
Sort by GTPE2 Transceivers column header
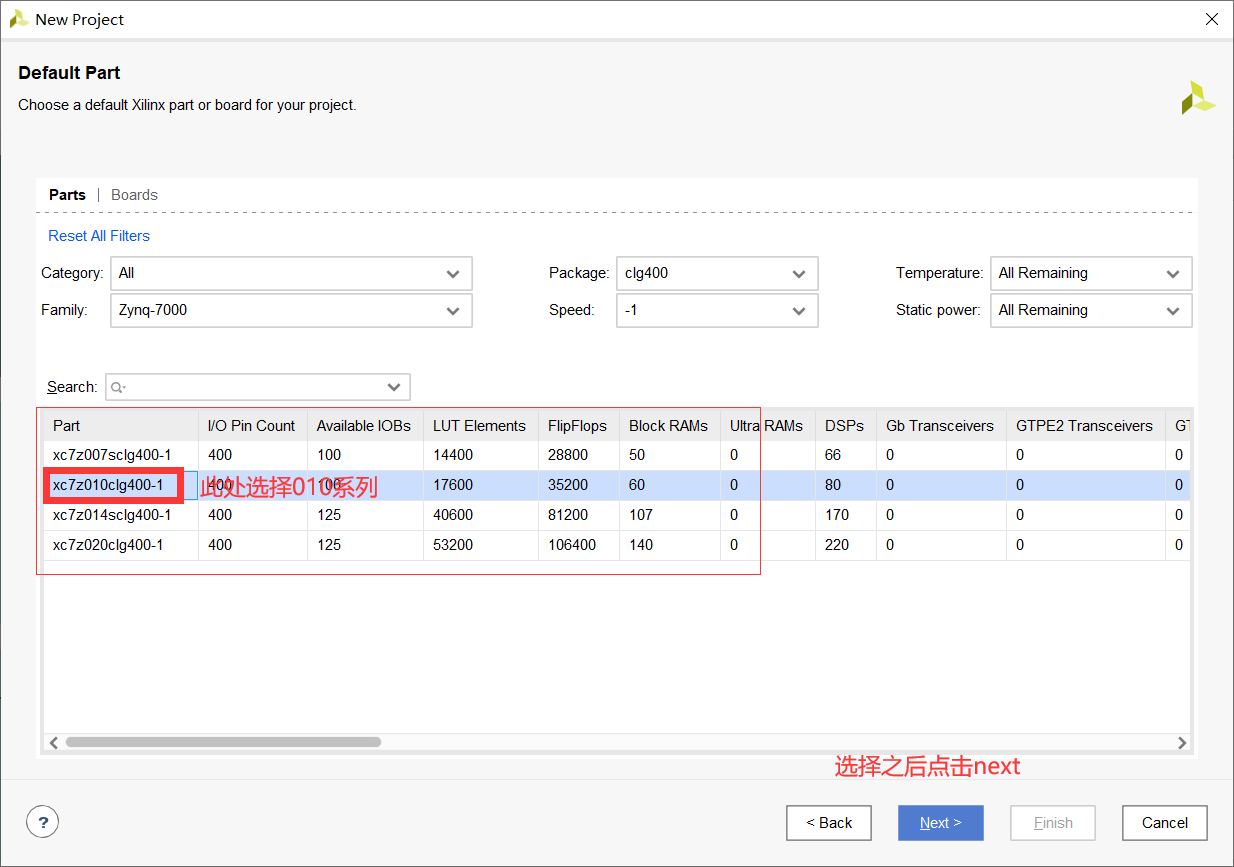pyautogui.click(x=1086, y=426)
